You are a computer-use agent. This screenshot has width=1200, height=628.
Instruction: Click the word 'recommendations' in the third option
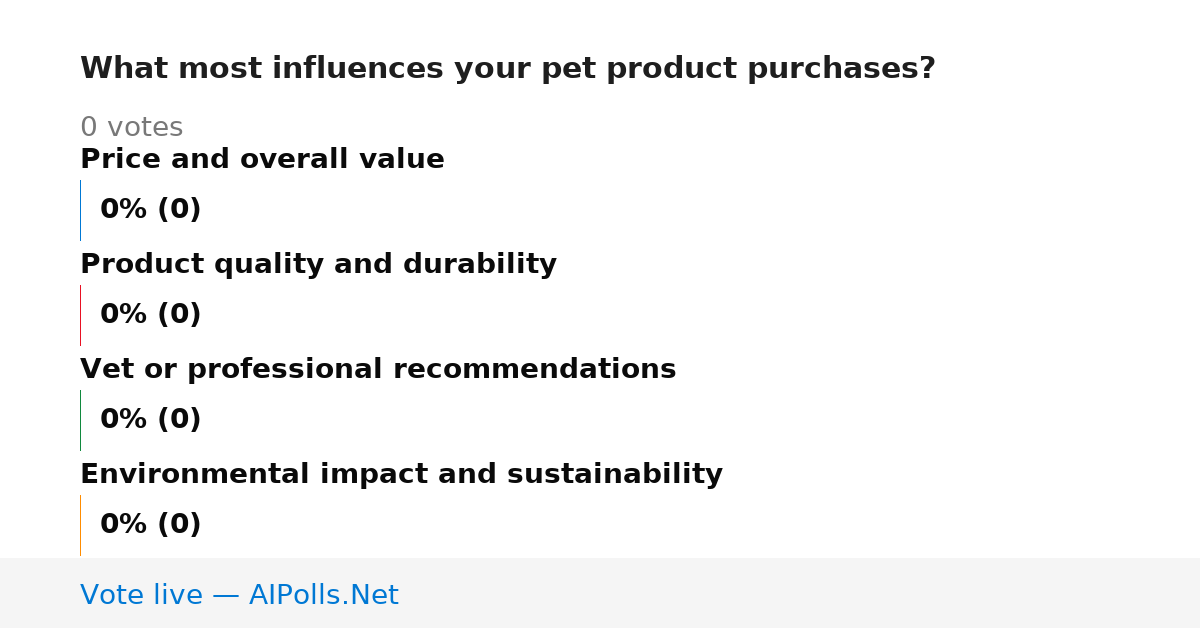coord(533,369)
